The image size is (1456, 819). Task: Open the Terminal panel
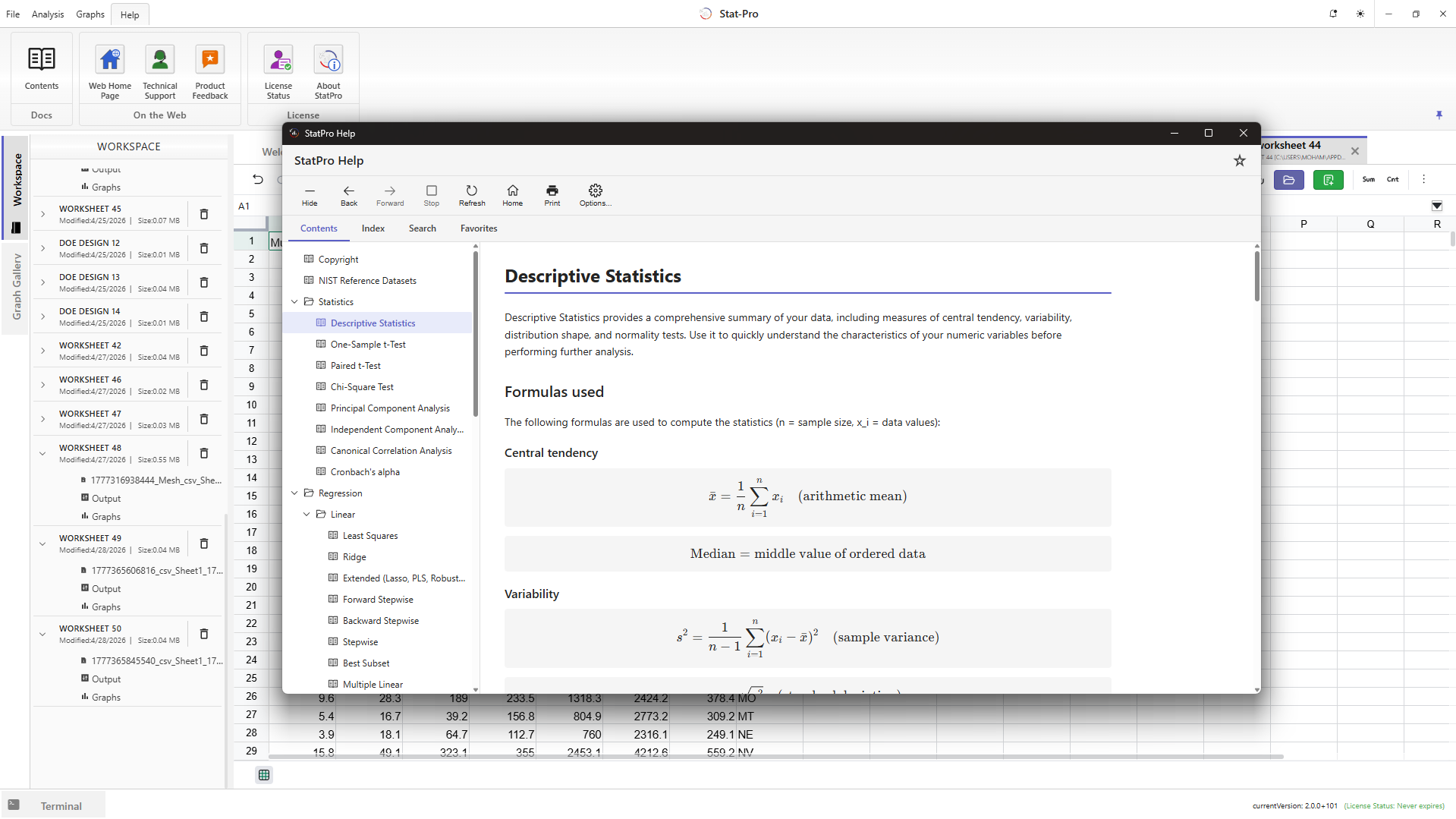(x=53, y=806)
